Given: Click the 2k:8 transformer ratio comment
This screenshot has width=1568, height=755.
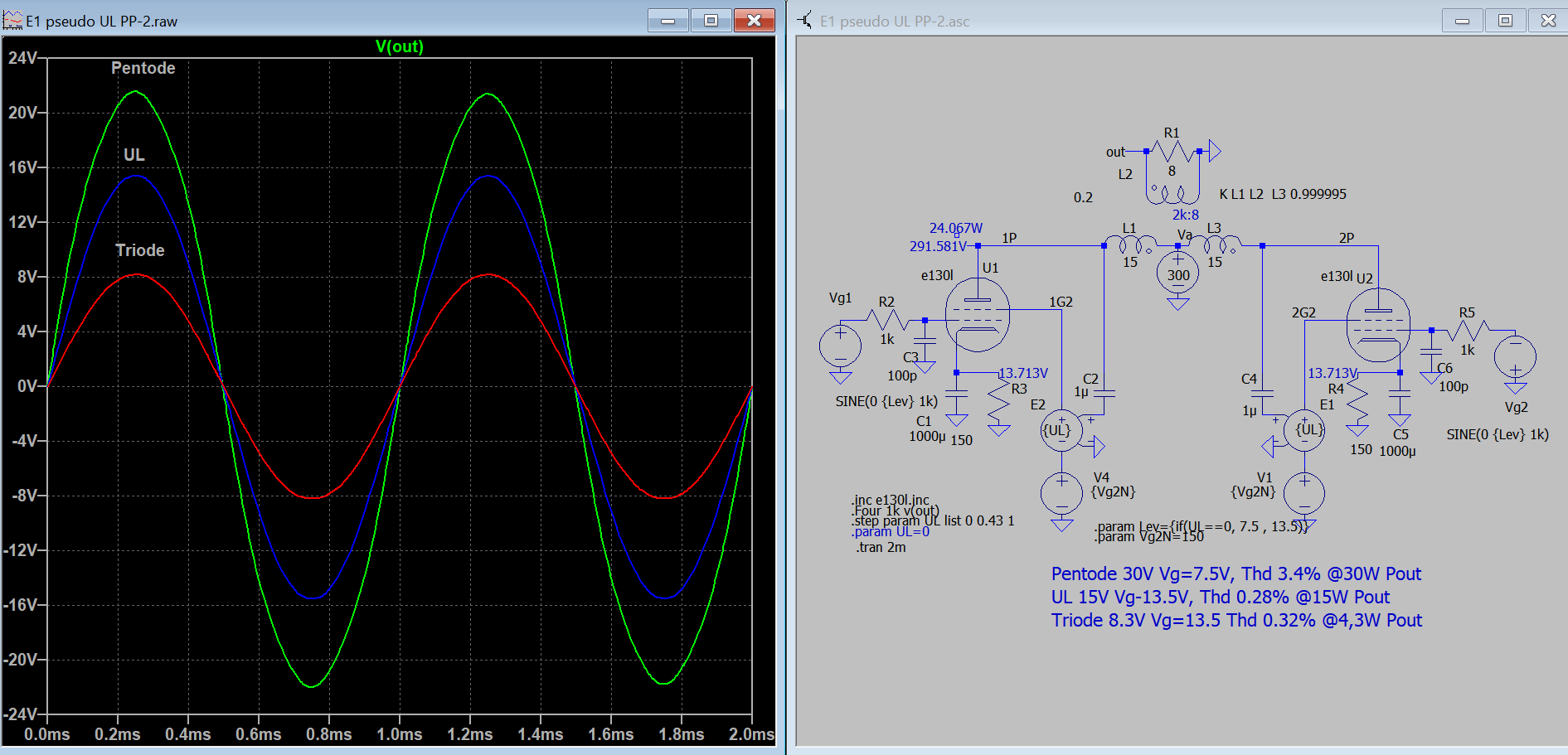Looking at the screenshot, I should point(1185,215).
